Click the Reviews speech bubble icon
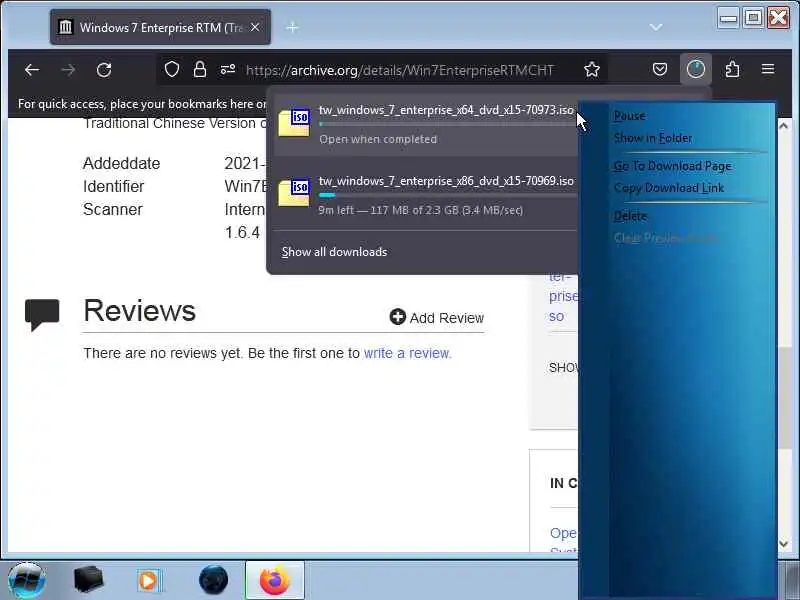The image size is (800, 600). (x=42, y=314)
